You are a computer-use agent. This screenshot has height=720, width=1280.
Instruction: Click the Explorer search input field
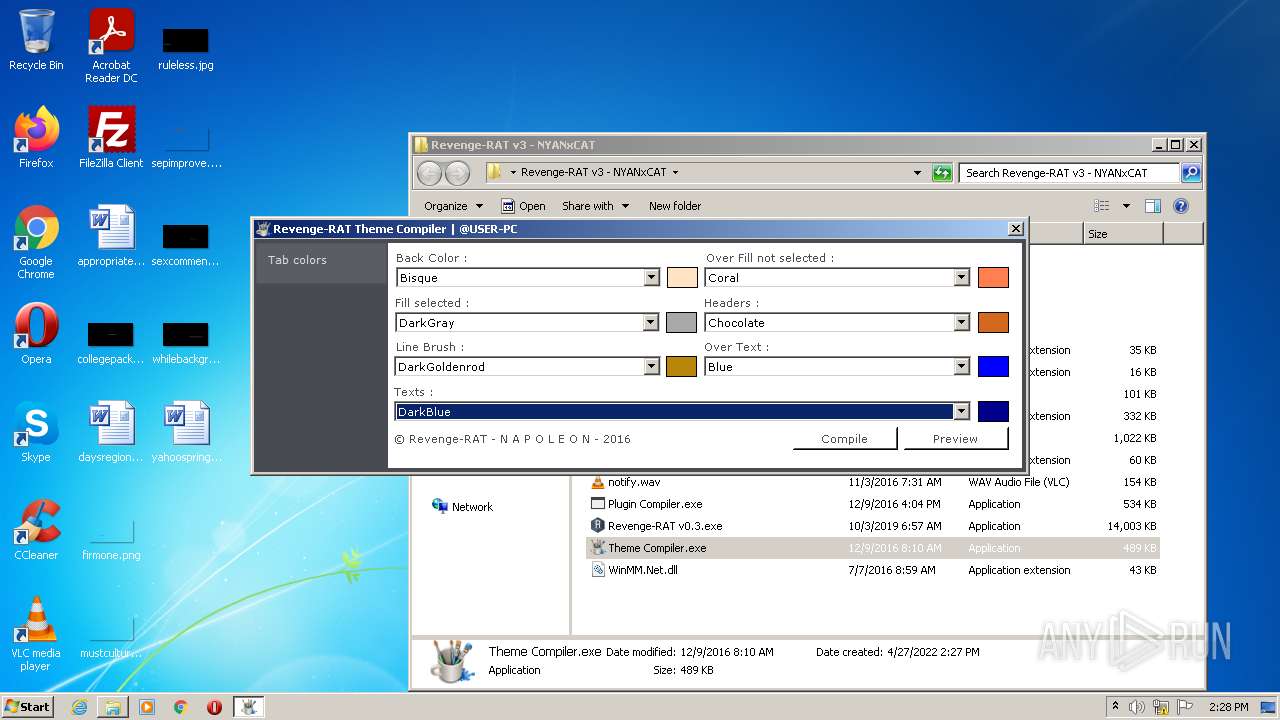point(1069,173)
